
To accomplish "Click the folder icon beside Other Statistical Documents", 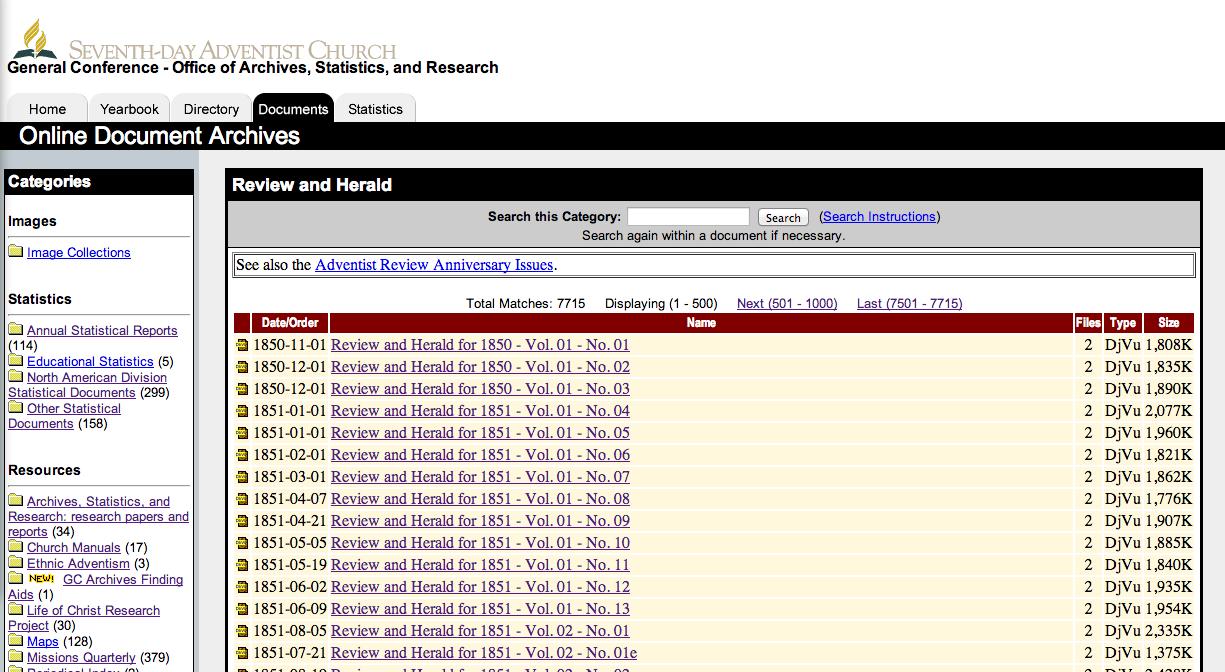I will pyautogui.click(x=16, y=407).
